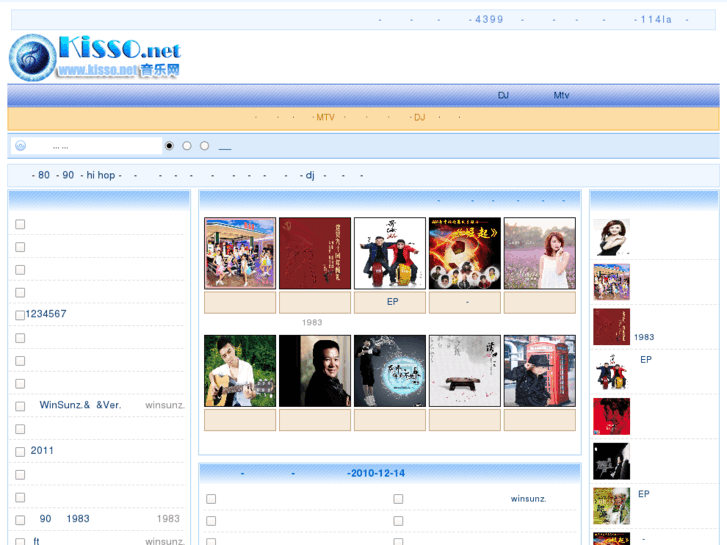727x545 pixels.
Task: Open the small two-men EP thumbnail in right sidebar
Action: (612, 372)
